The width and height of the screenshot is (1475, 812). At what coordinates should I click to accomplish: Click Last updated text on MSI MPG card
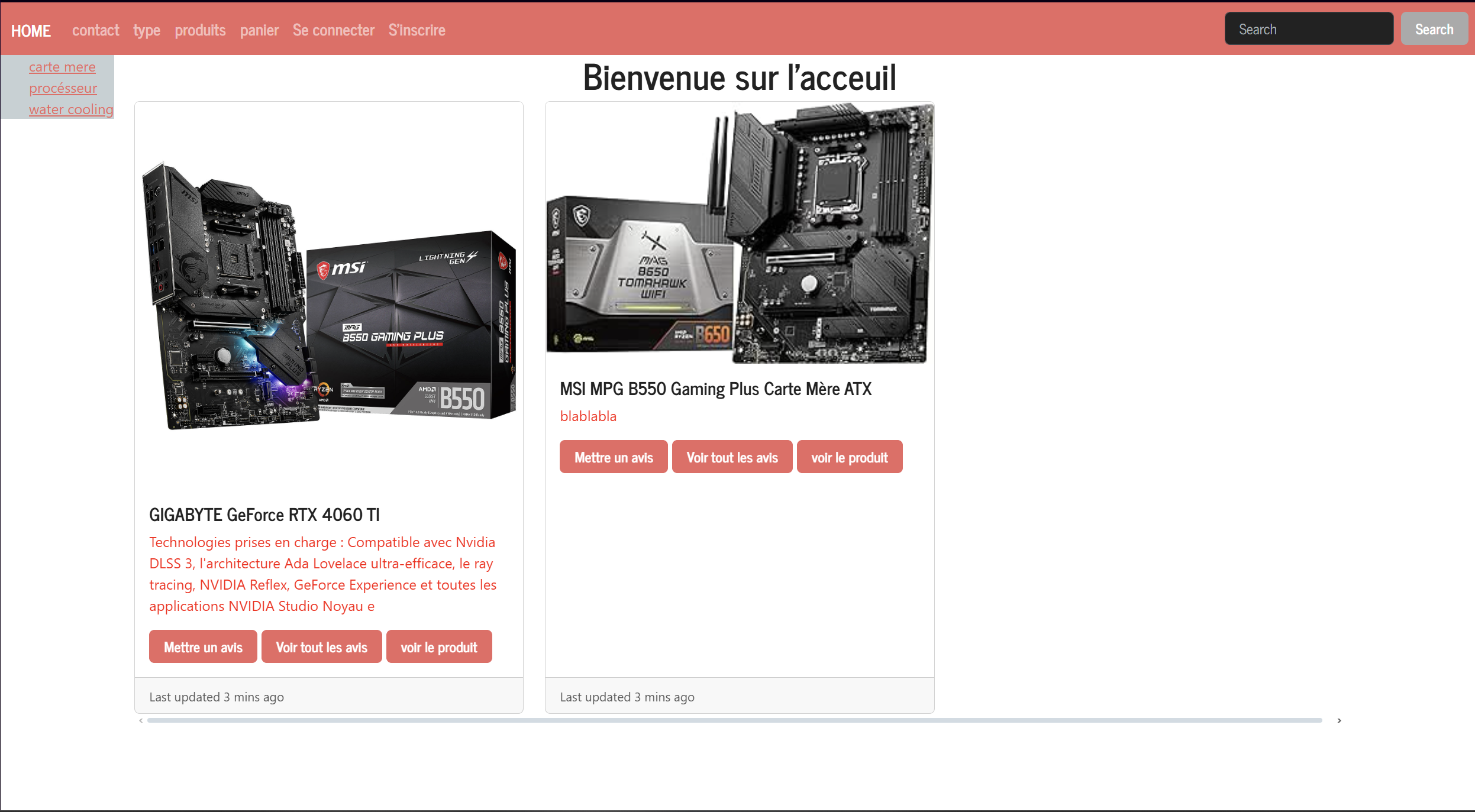627,697
